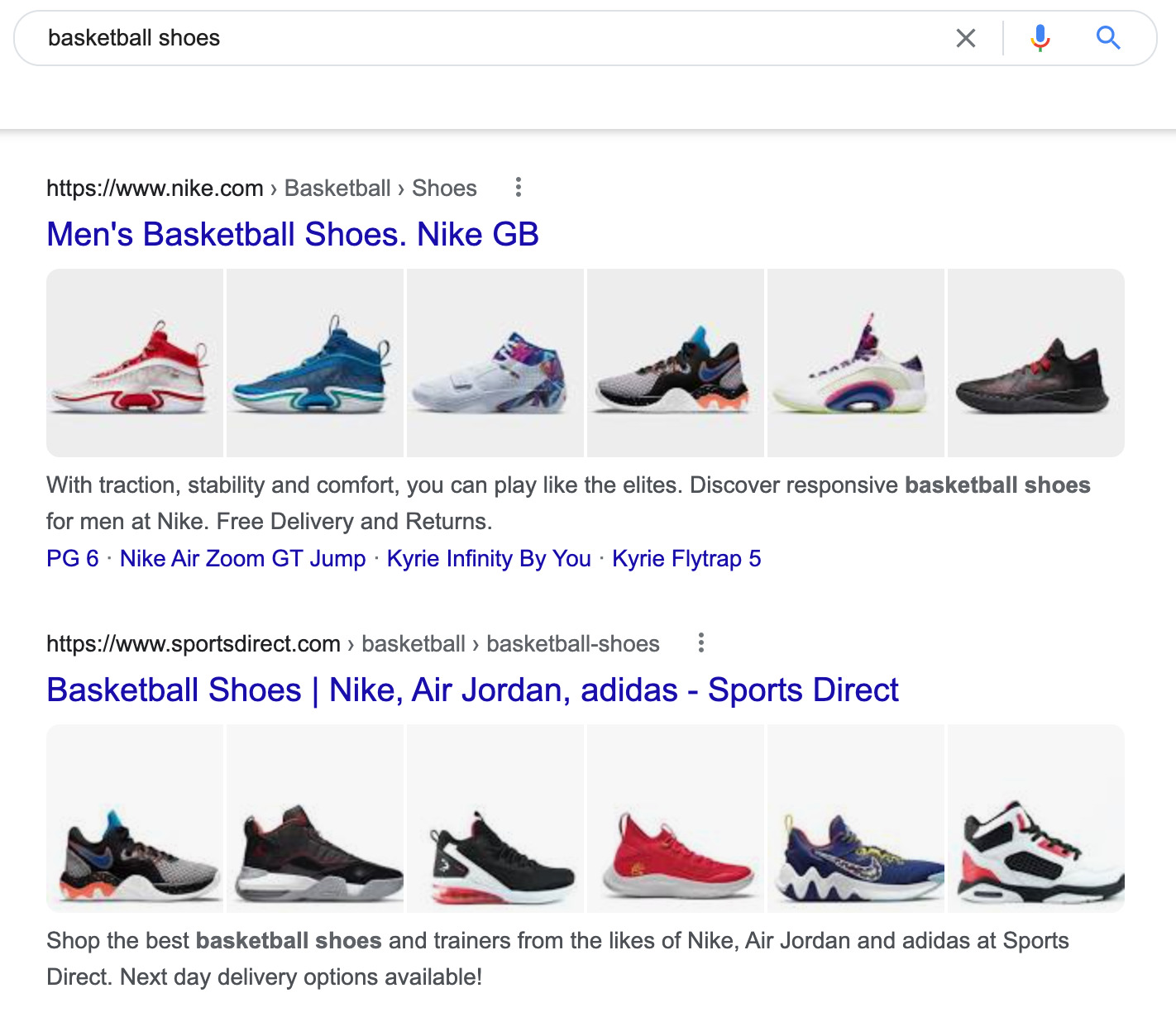Visit the Kyrie Infinity By You sitelink
Image resolution: width=1176 pixels, height=1017 pixels.
[x=489, y=559]
